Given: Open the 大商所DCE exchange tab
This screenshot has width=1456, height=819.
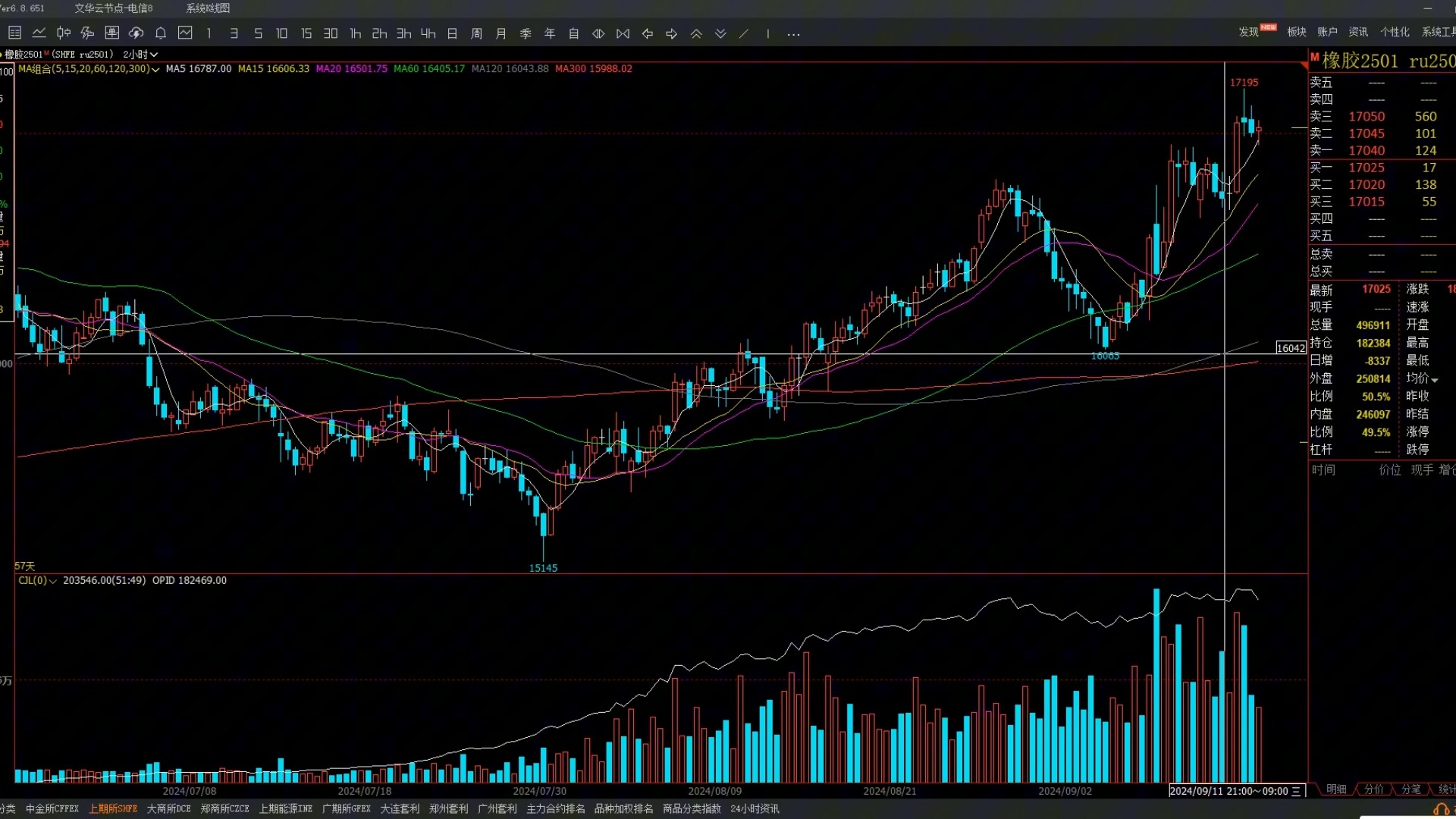Looking at the screenshot, I should (168, 809).
